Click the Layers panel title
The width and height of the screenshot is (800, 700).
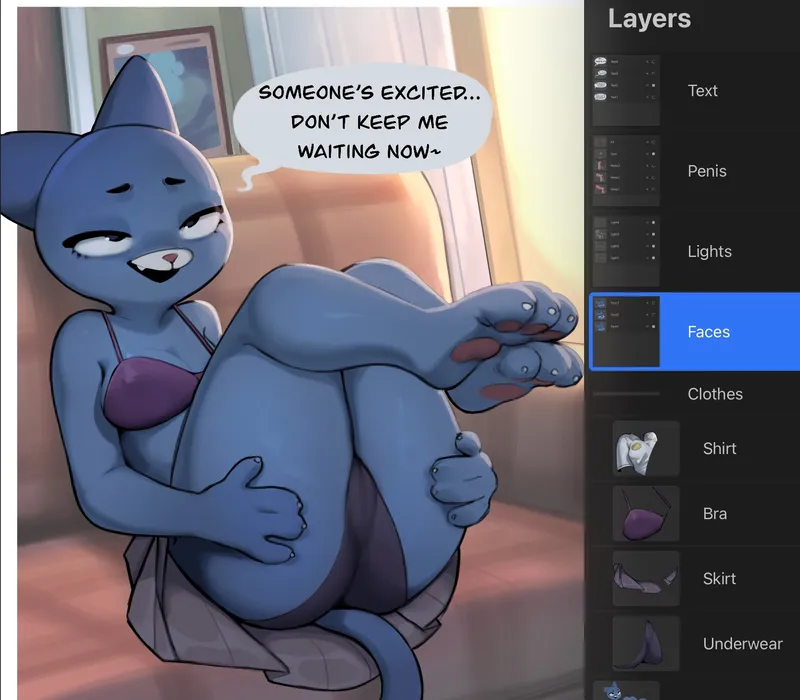[x=649, y=19]
